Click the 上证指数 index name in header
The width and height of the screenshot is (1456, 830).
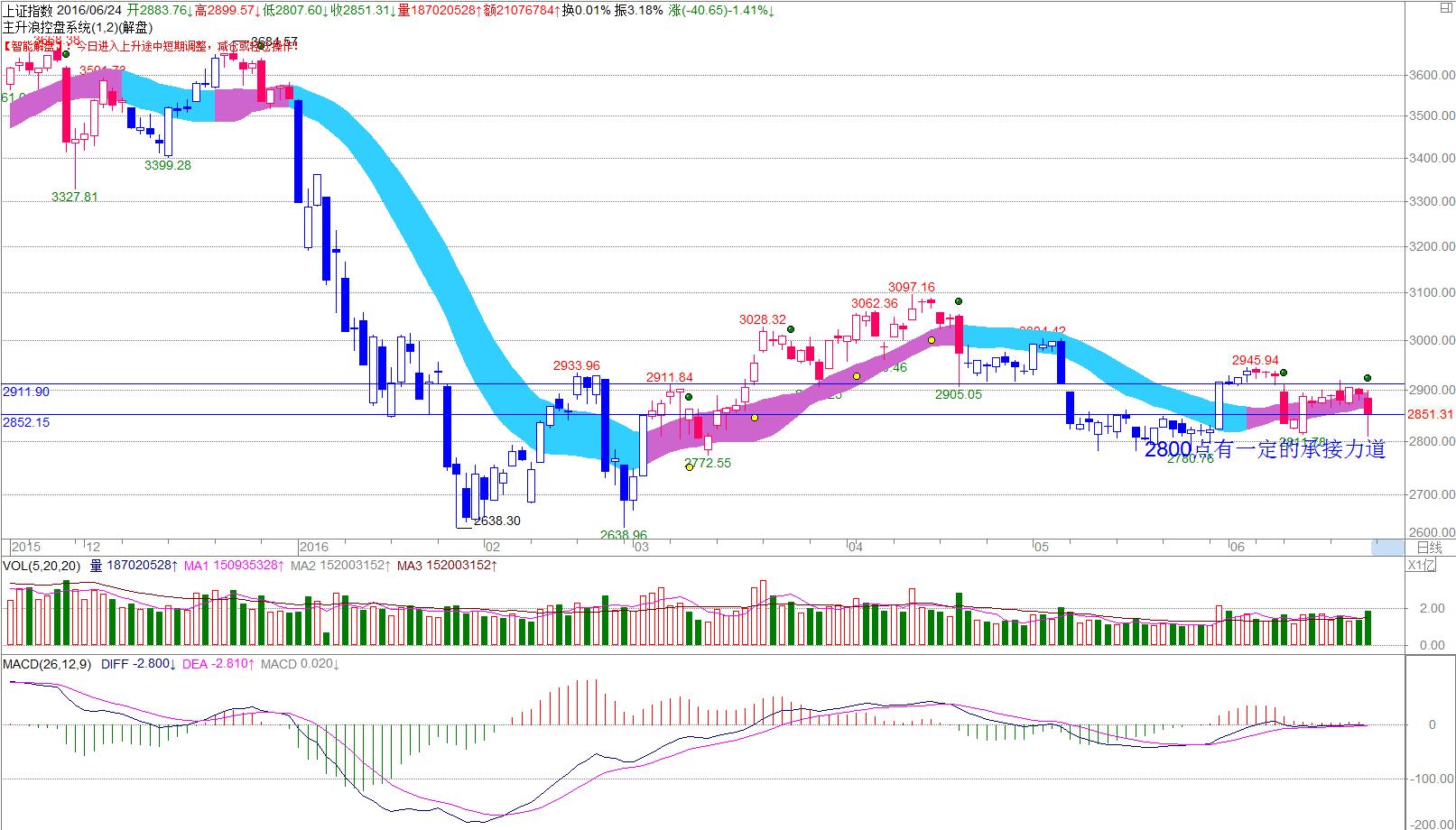pyautogui.click(x=29, y=10)
